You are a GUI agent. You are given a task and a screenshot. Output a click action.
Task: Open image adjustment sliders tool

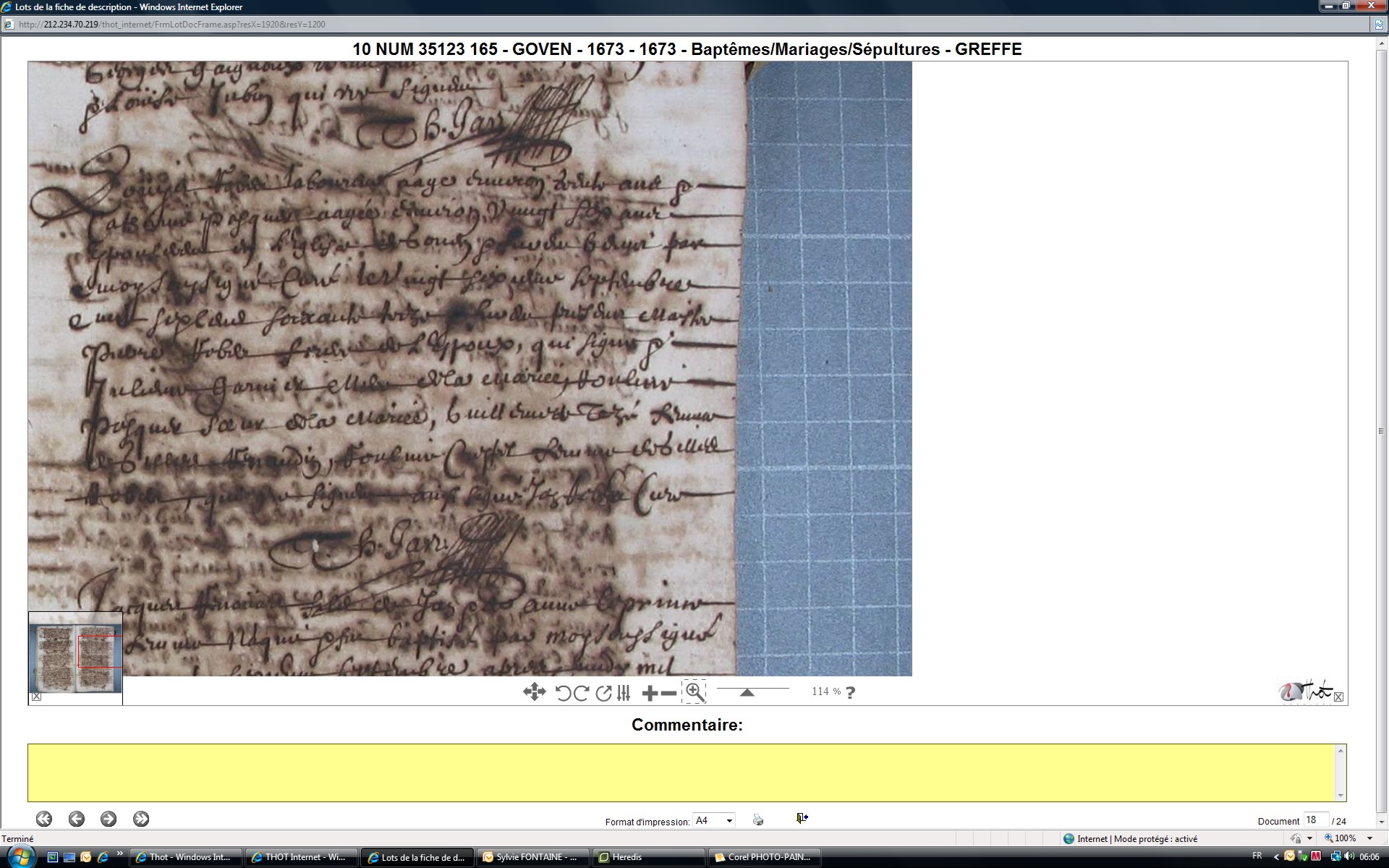[624, 693]
